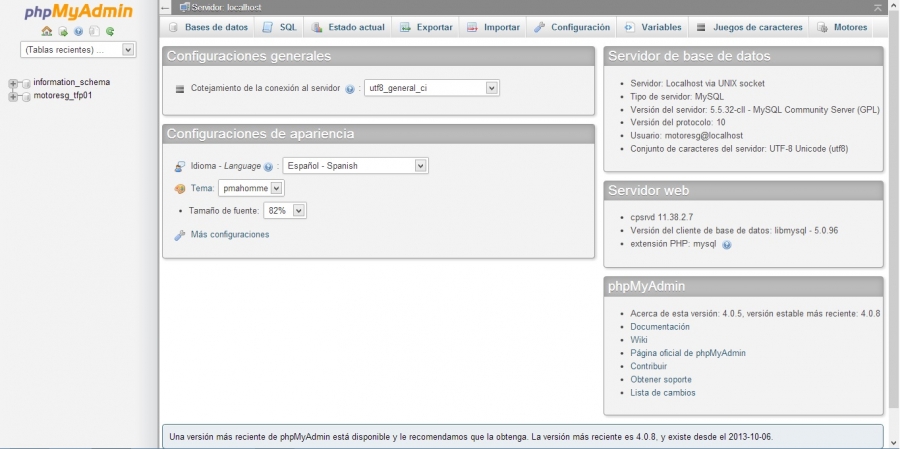The height and width of the screenshot is (449, 900).
Task: Expand the information_schema database node
Action: (13, 83)
